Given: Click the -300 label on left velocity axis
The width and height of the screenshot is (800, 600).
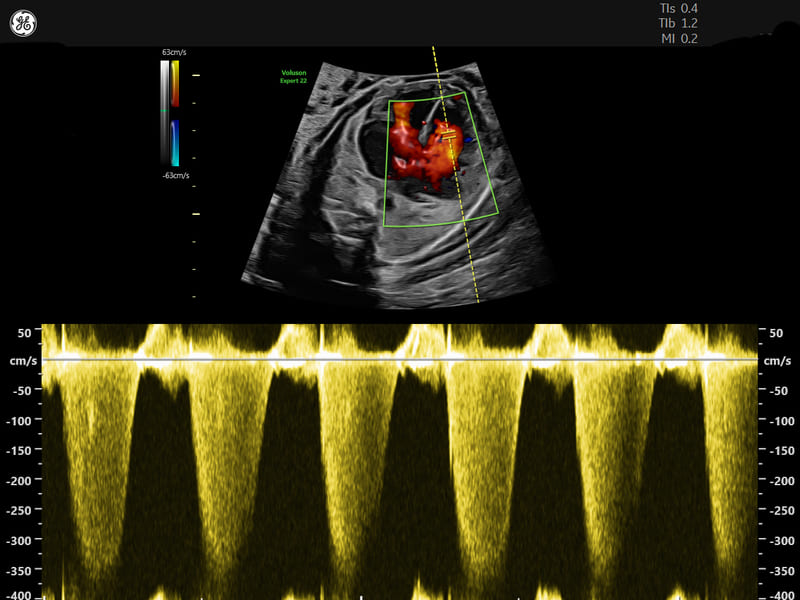Looking at the screenshot, I should click(22, 540).
